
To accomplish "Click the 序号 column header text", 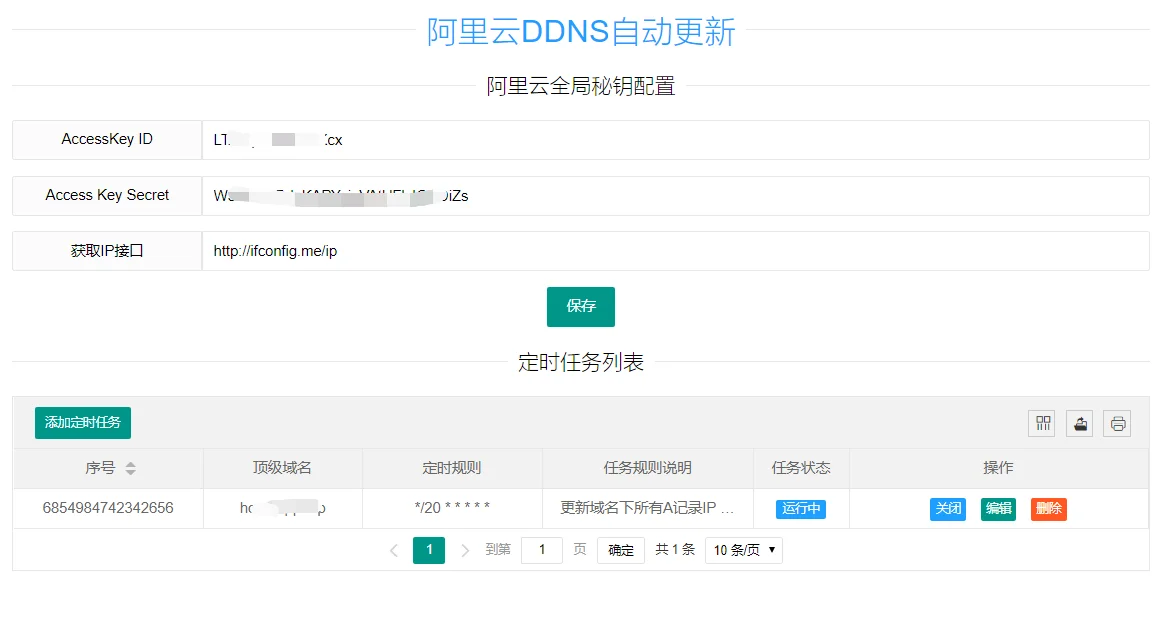I will point(100,468).
